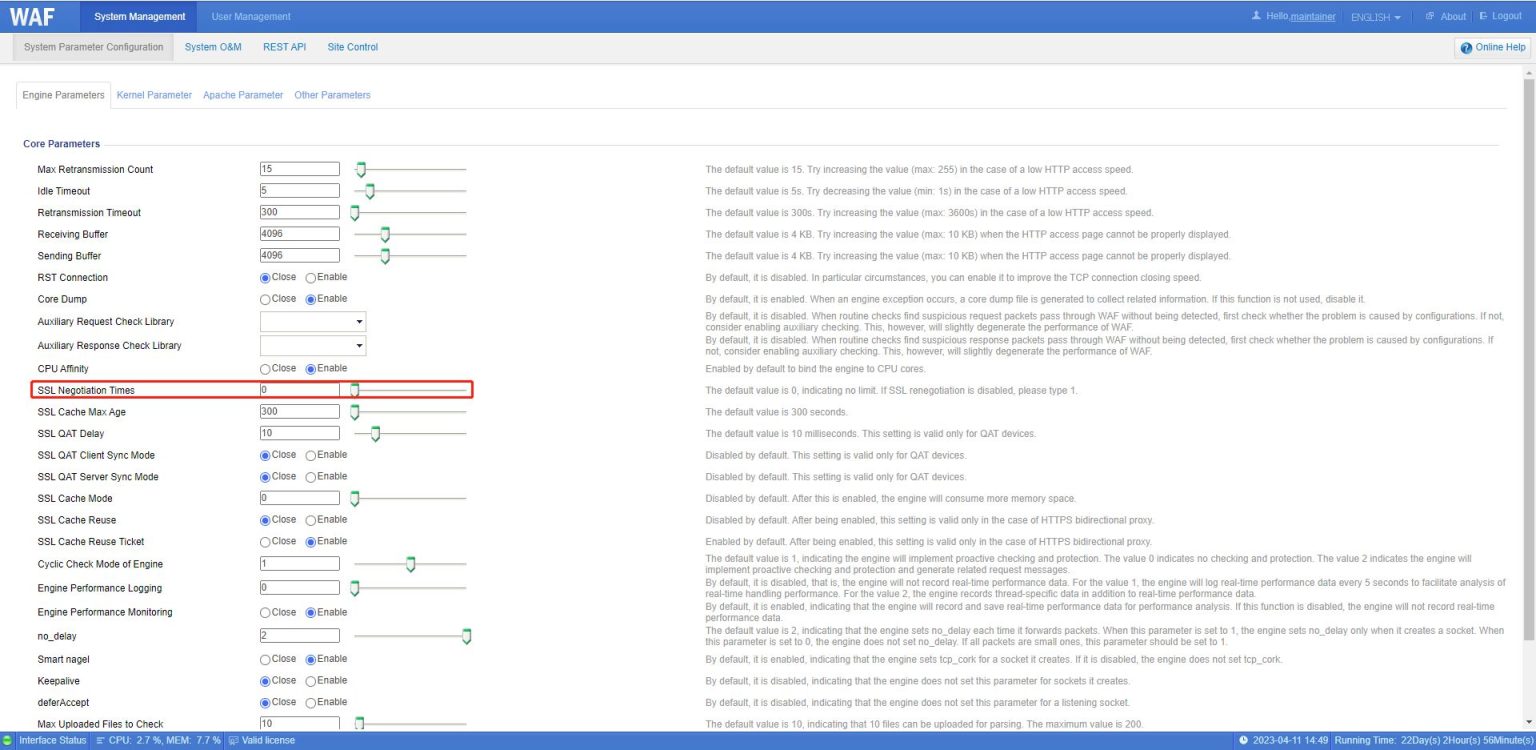This screenshot has height=750, width=1536.
Task: Enable the CPU Affinity option
Action: coord(309,368)
